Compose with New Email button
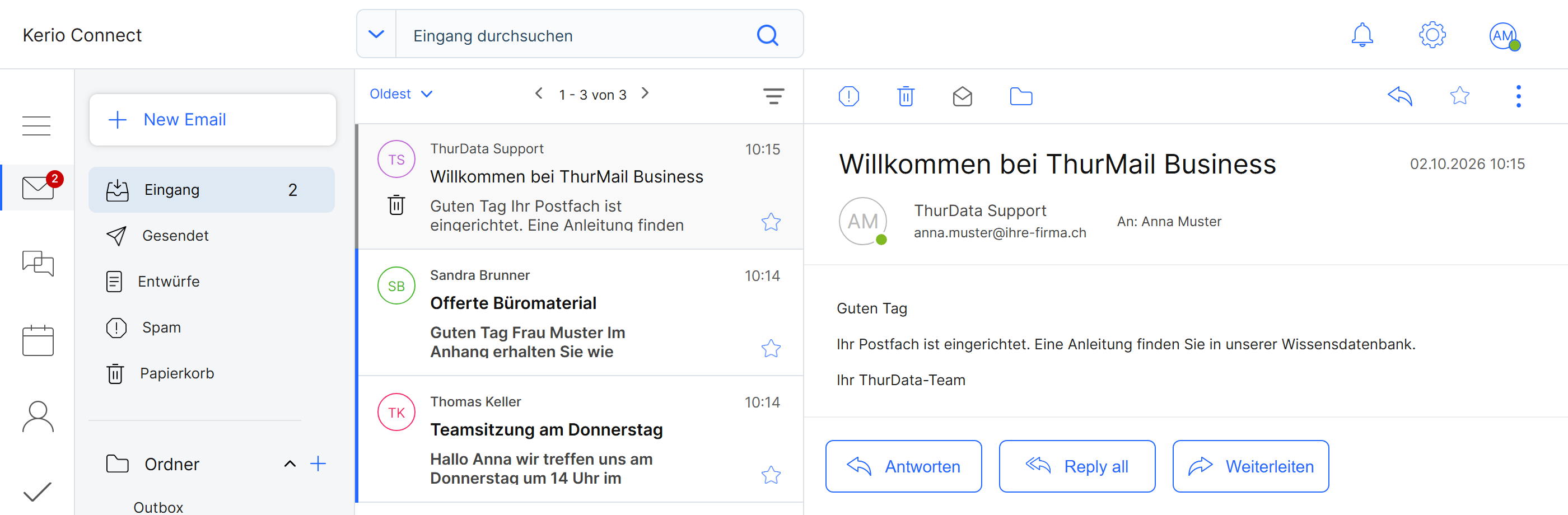The image size is (1568, 515). [x=212, y=119]
